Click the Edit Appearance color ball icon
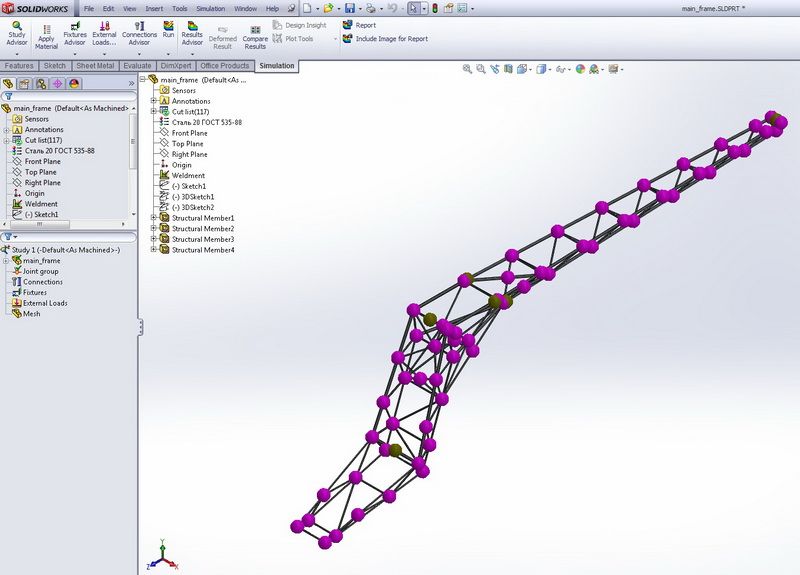This screenshot has width=800, height=575. (x=580, y=69)
